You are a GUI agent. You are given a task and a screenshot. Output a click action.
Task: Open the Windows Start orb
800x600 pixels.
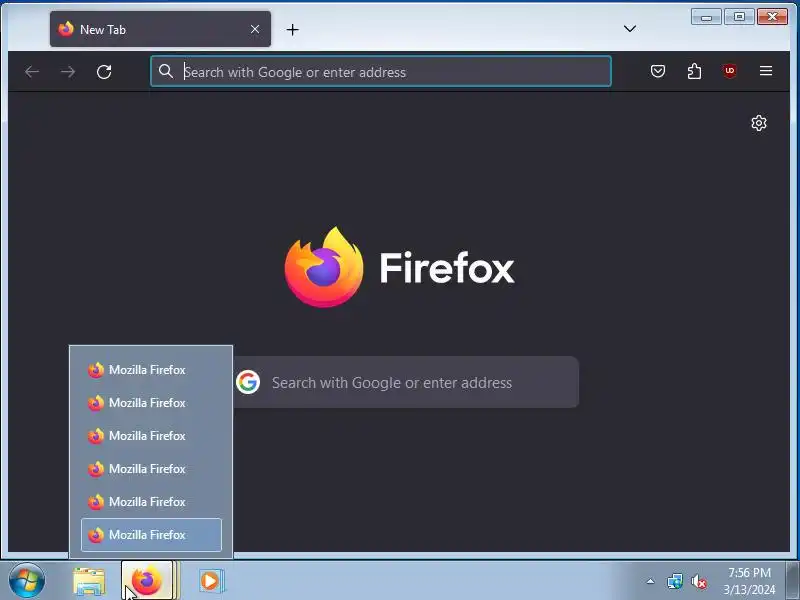coord(27,581)
